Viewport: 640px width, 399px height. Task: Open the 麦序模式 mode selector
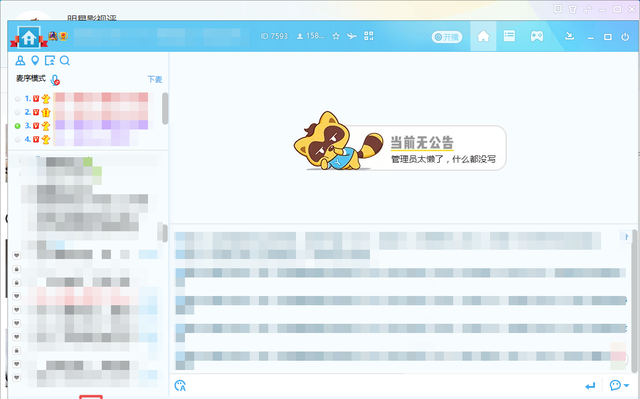click(31, 78)
